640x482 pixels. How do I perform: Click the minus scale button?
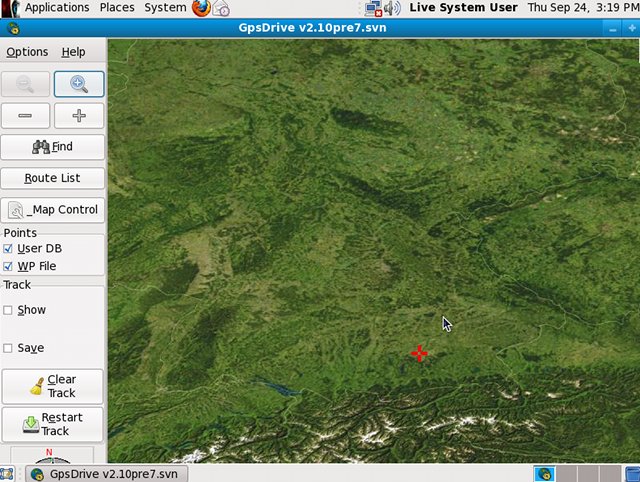tap(25, 116)
